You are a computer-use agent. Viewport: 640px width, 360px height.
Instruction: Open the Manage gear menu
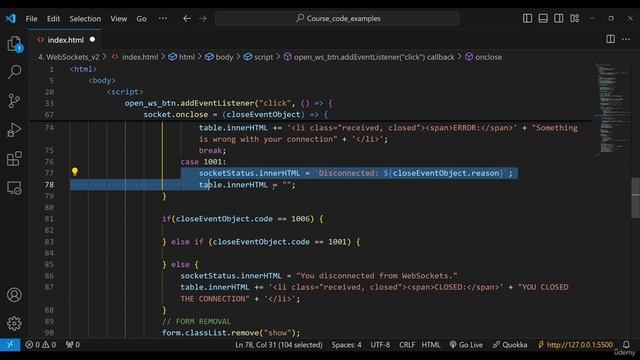point(14,323)
